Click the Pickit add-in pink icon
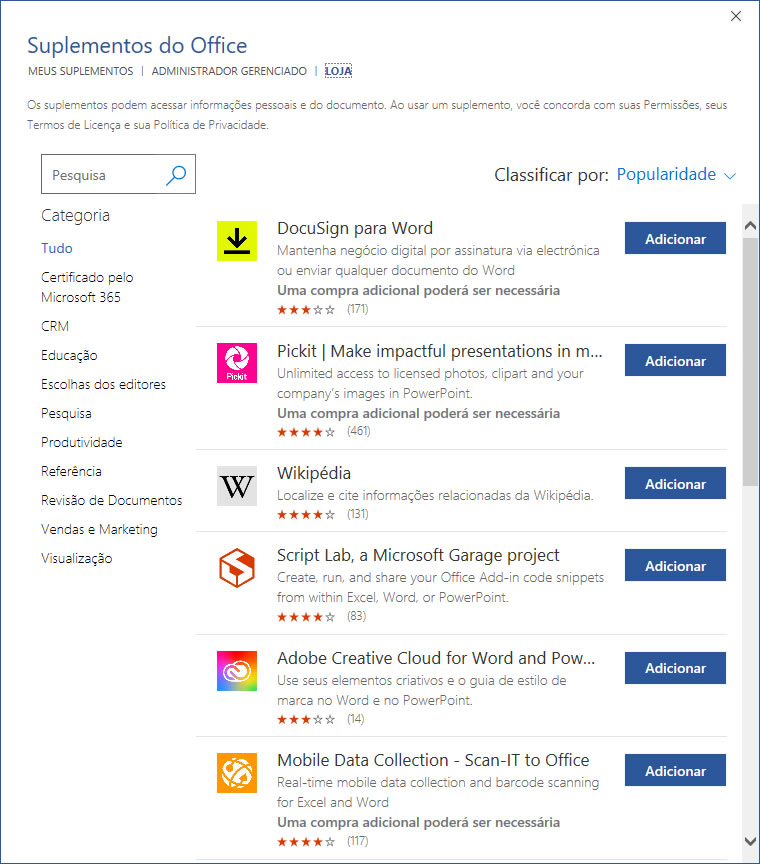Viewport: 760px width, 864px height. tap(237, 363)
